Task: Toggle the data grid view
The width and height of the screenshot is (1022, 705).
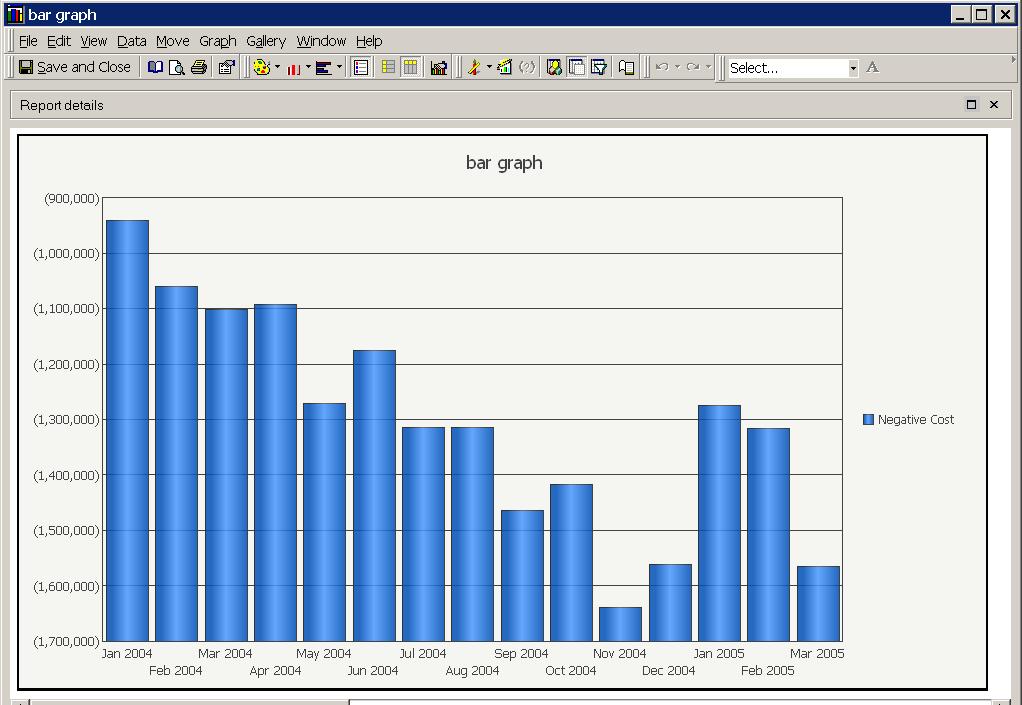Action: tap(386, 67)
